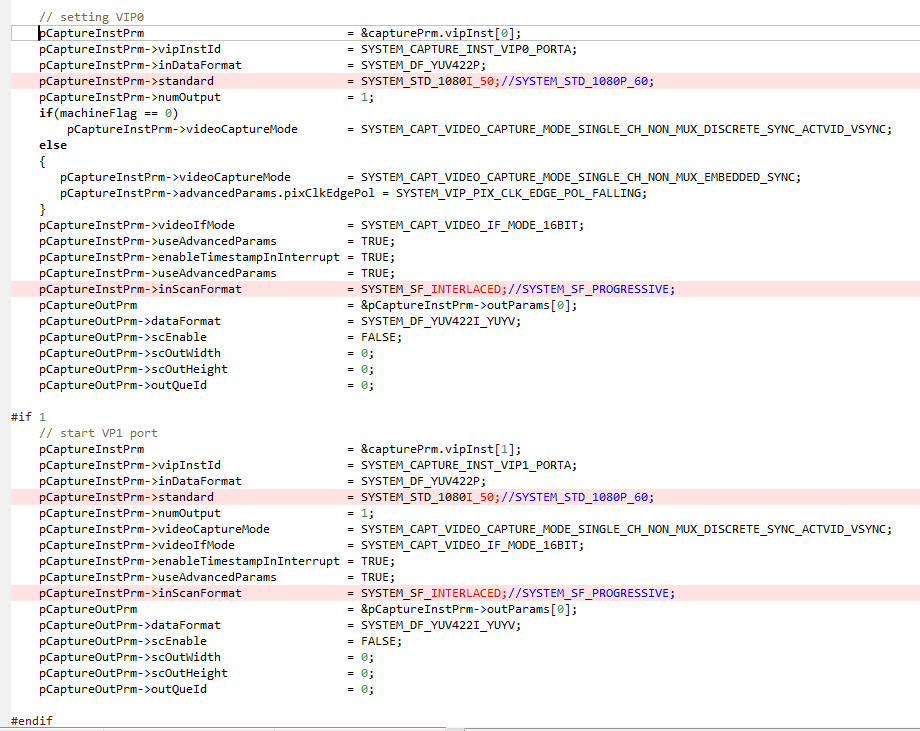Click 'SYSTEM_DF_YUV422I_YUYV;' value in VP1 section
Screen dimensions: 920x731
[441, 625]
